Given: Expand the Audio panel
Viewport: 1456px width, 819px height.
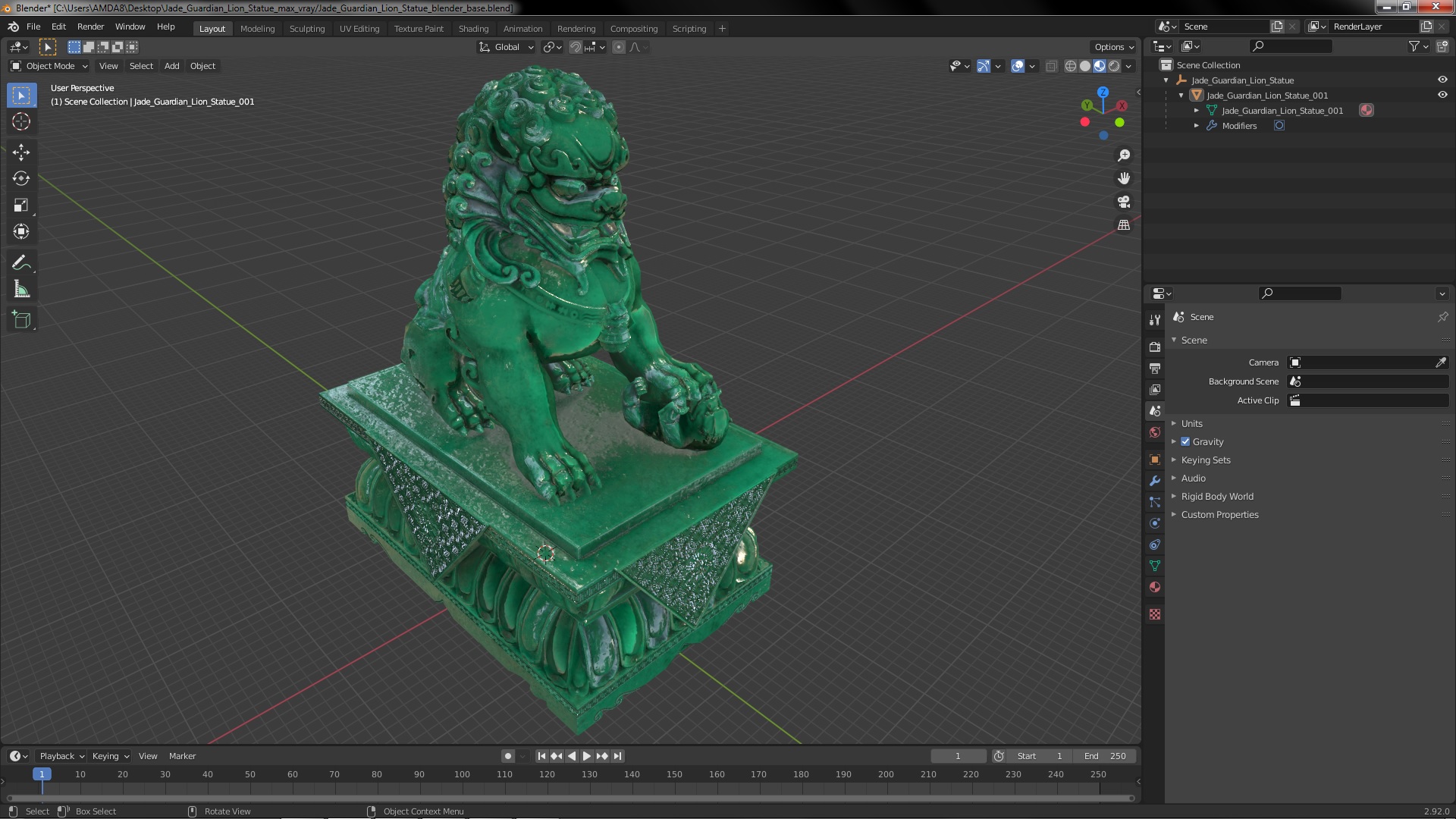Looking at the screenshot, I should pos(1193,478).
